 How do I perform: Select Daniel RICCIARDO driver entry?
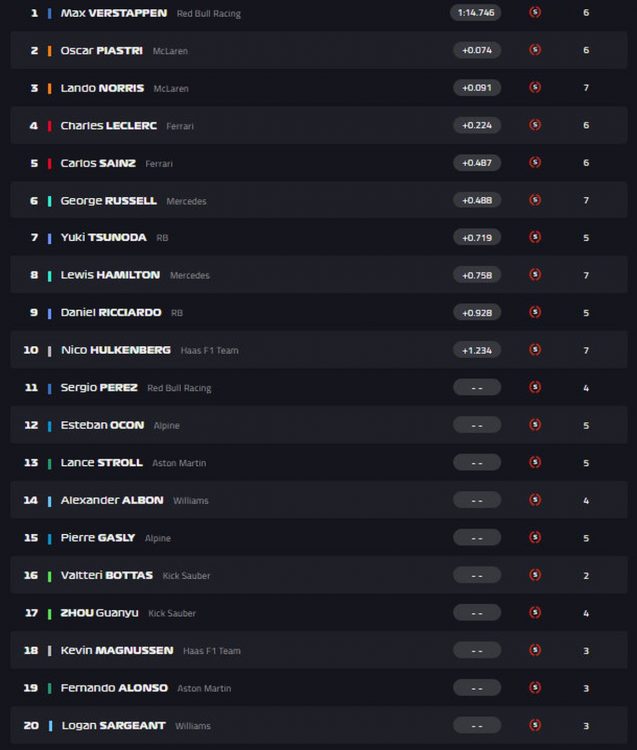pos(111,313)
